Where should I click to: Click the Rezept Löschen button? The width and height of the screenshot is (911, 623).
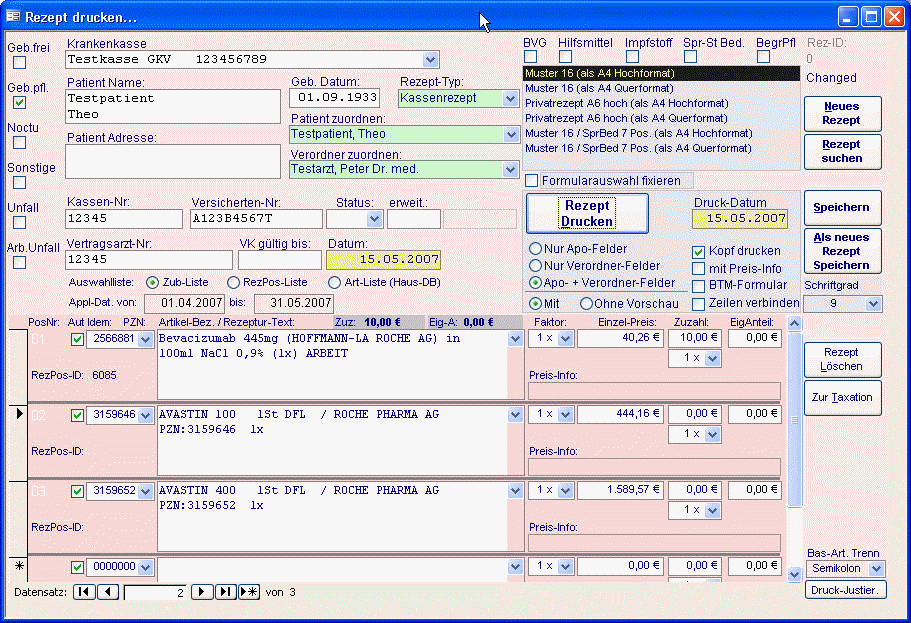(x=842, y=359)
